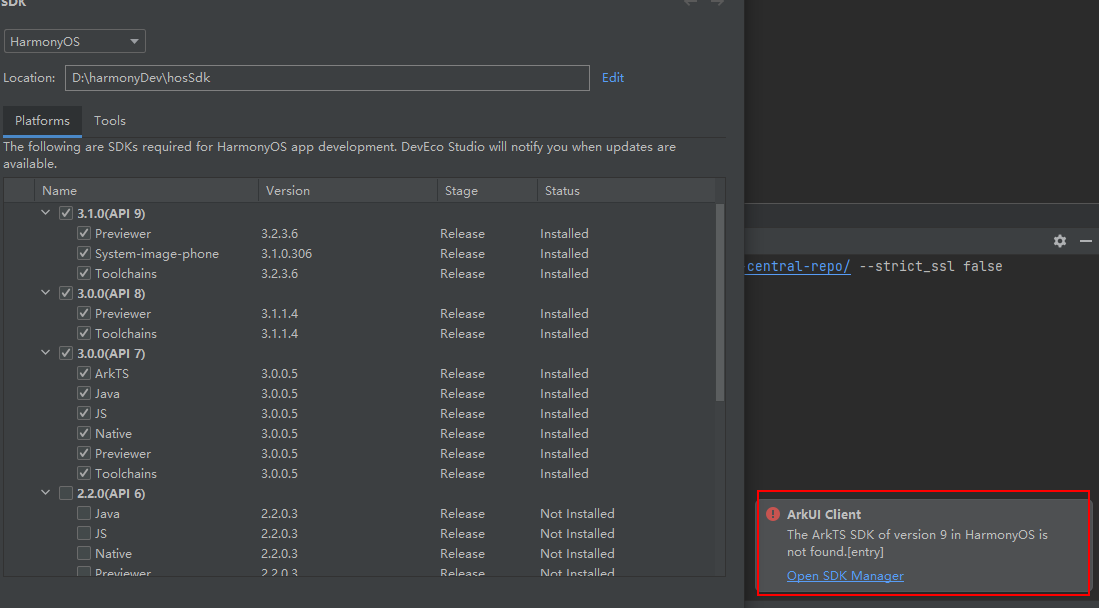Screen dimensions: 1099x608
Task: Toggle the 3.0.0(API 7) group checkbox
Action: (x=66, y=353)
